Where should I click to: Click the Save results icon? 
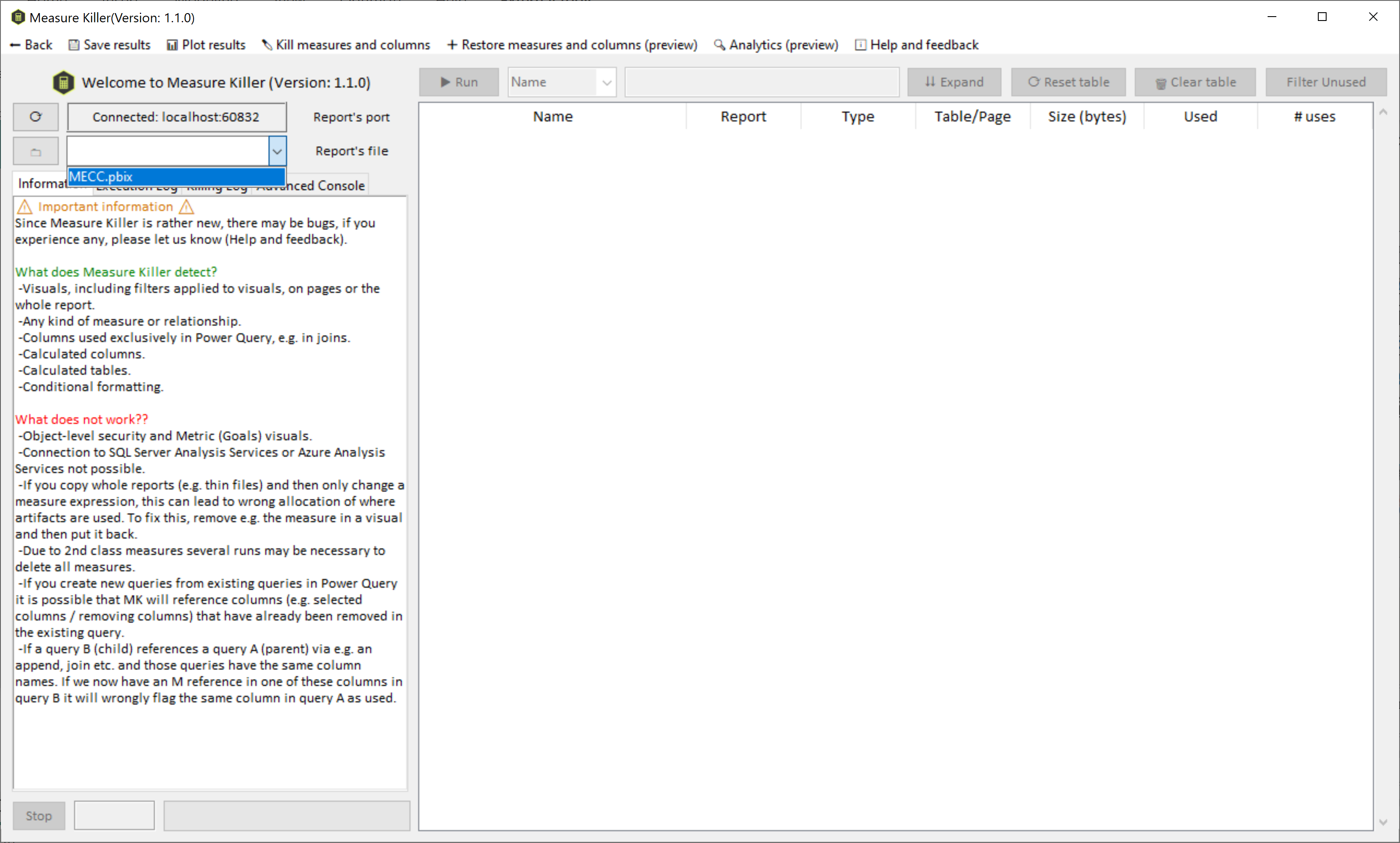point(74,44)
